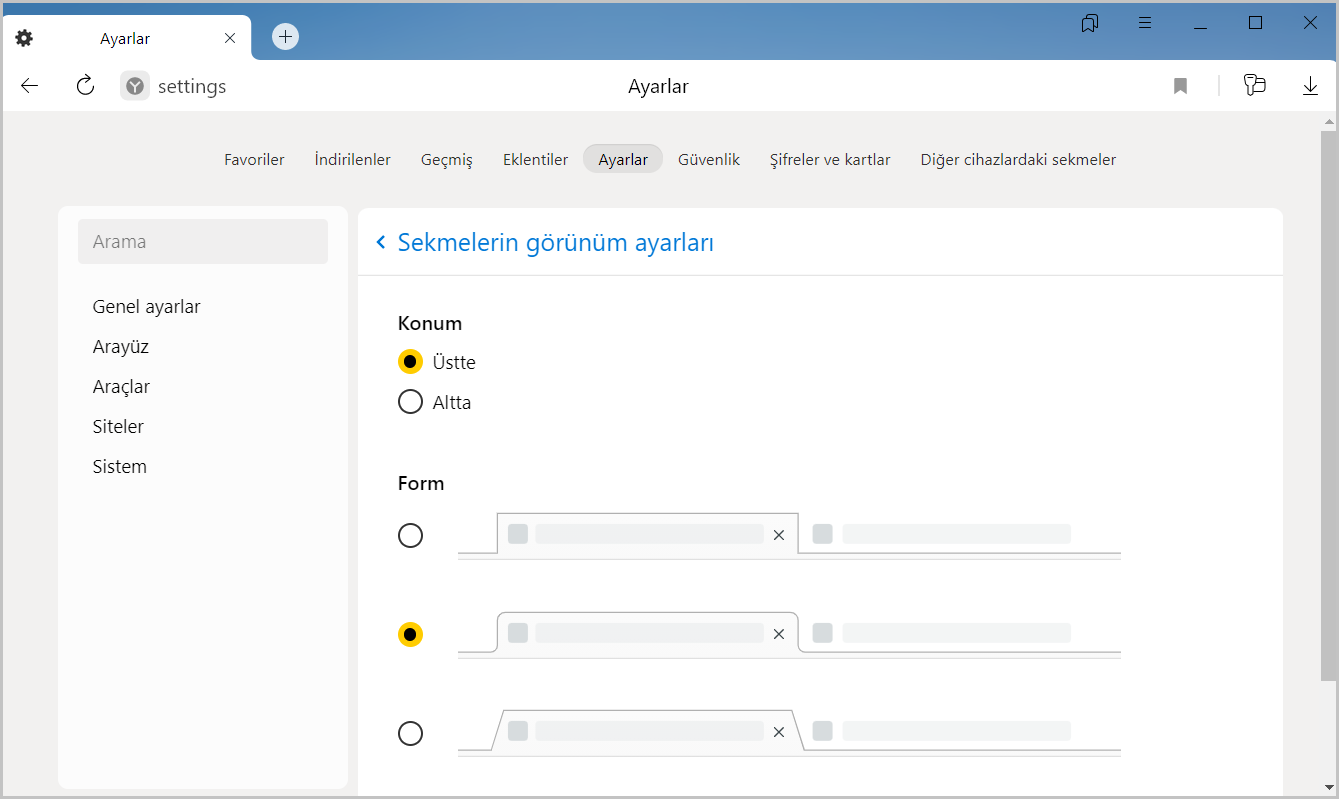
Task: Switch to the Eklentiler tab
Action: 535,159
